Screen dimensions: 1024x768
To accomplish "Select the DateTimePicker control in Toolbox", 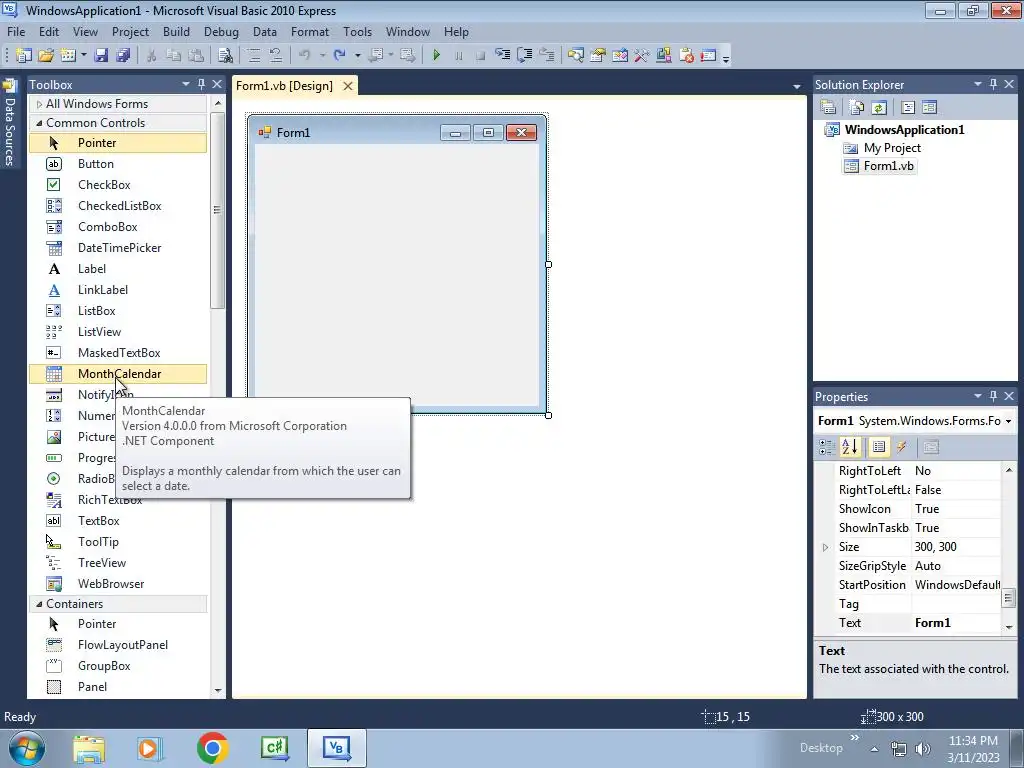I will [118, 248].
